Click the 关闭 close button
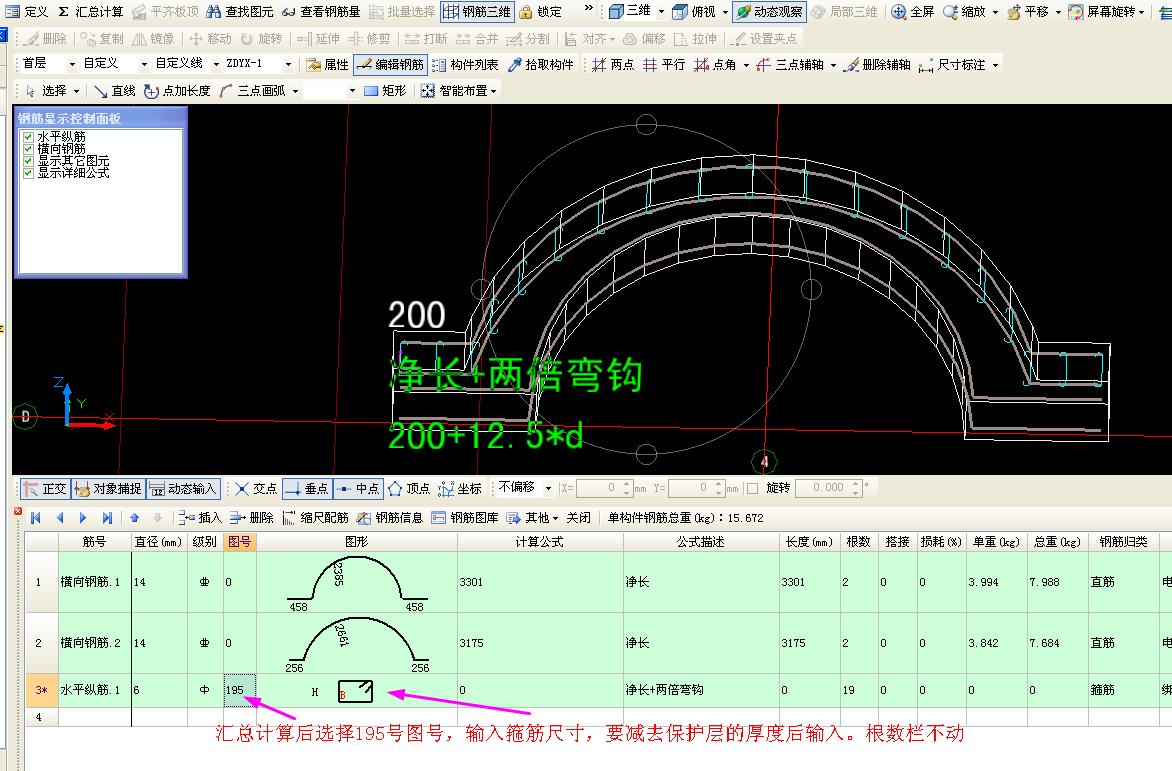 pyautogui.click(x=579, y=517)
